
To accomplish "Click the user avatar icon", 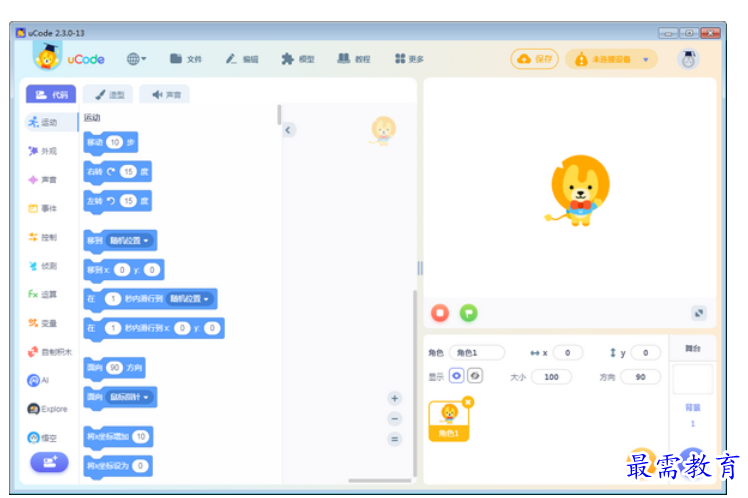I will coord(688,59).
